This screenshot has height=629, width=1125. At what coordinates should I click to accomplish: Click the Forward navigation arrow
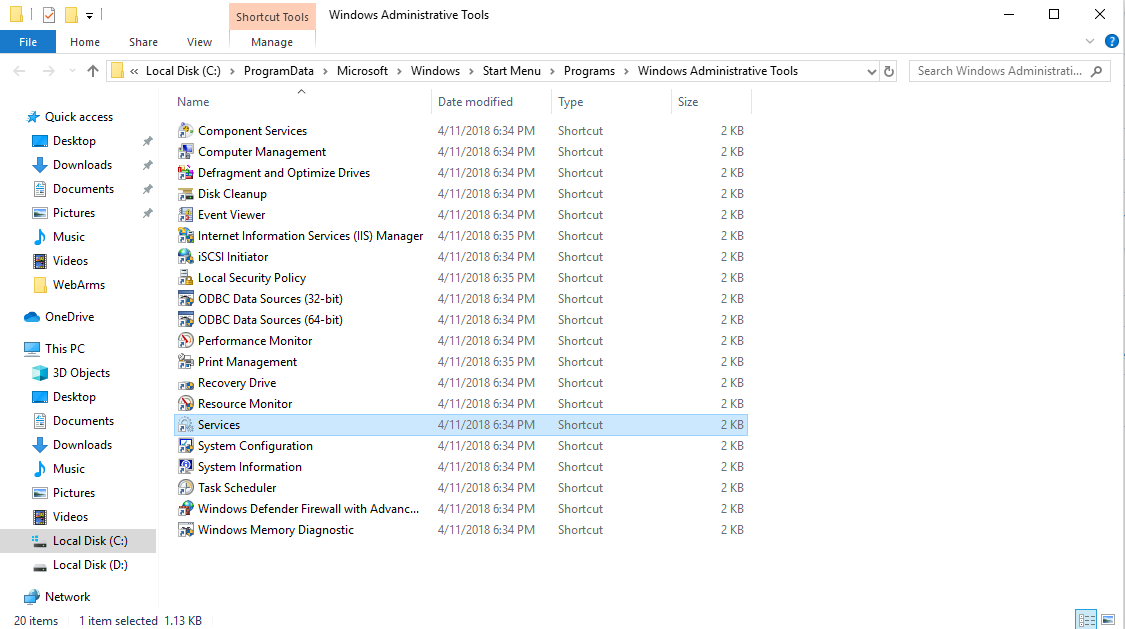(x=48, y=71)
